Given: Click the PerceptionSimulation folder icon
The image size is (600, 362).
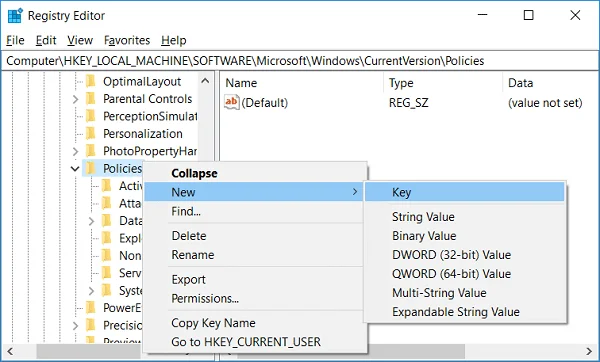Looking at the screenshot, I should 91,116.
